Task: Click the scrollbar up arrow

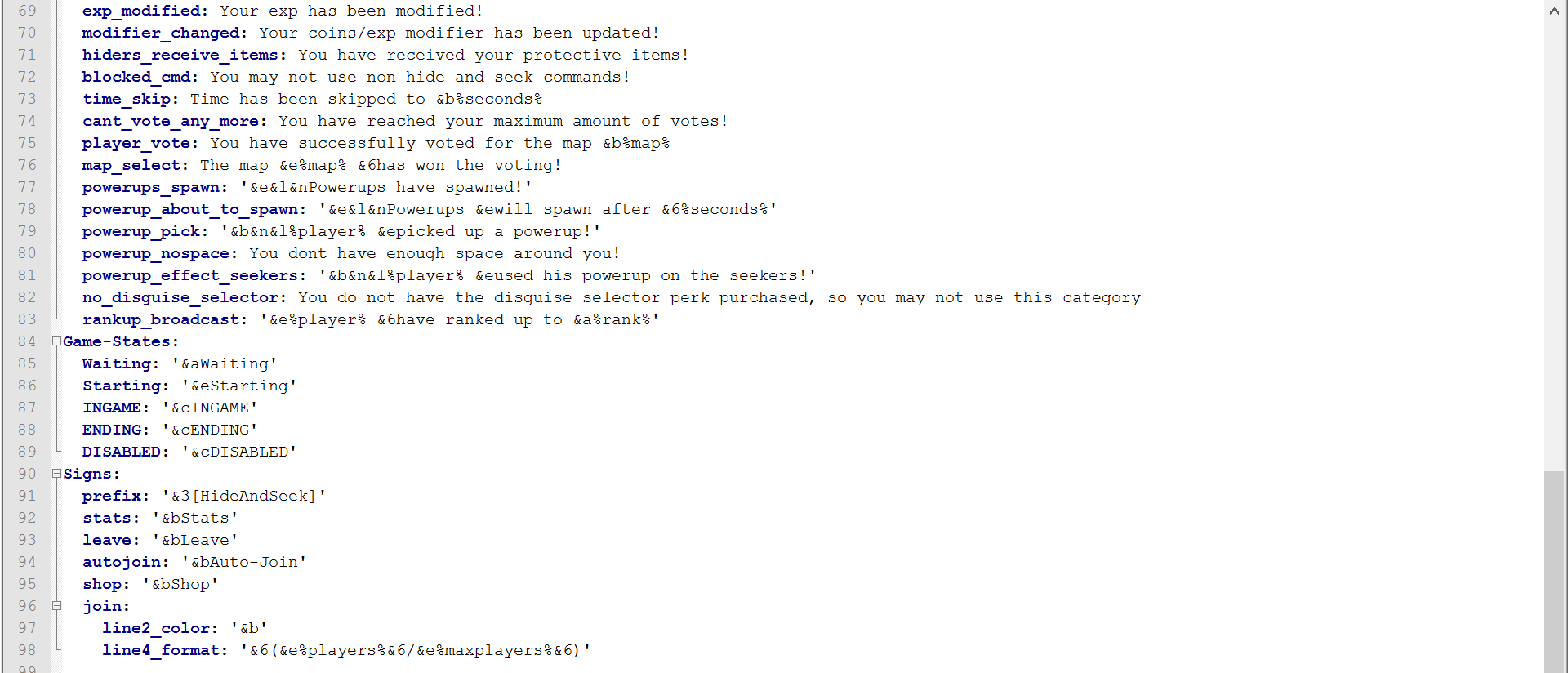Action: point(1554,11)
